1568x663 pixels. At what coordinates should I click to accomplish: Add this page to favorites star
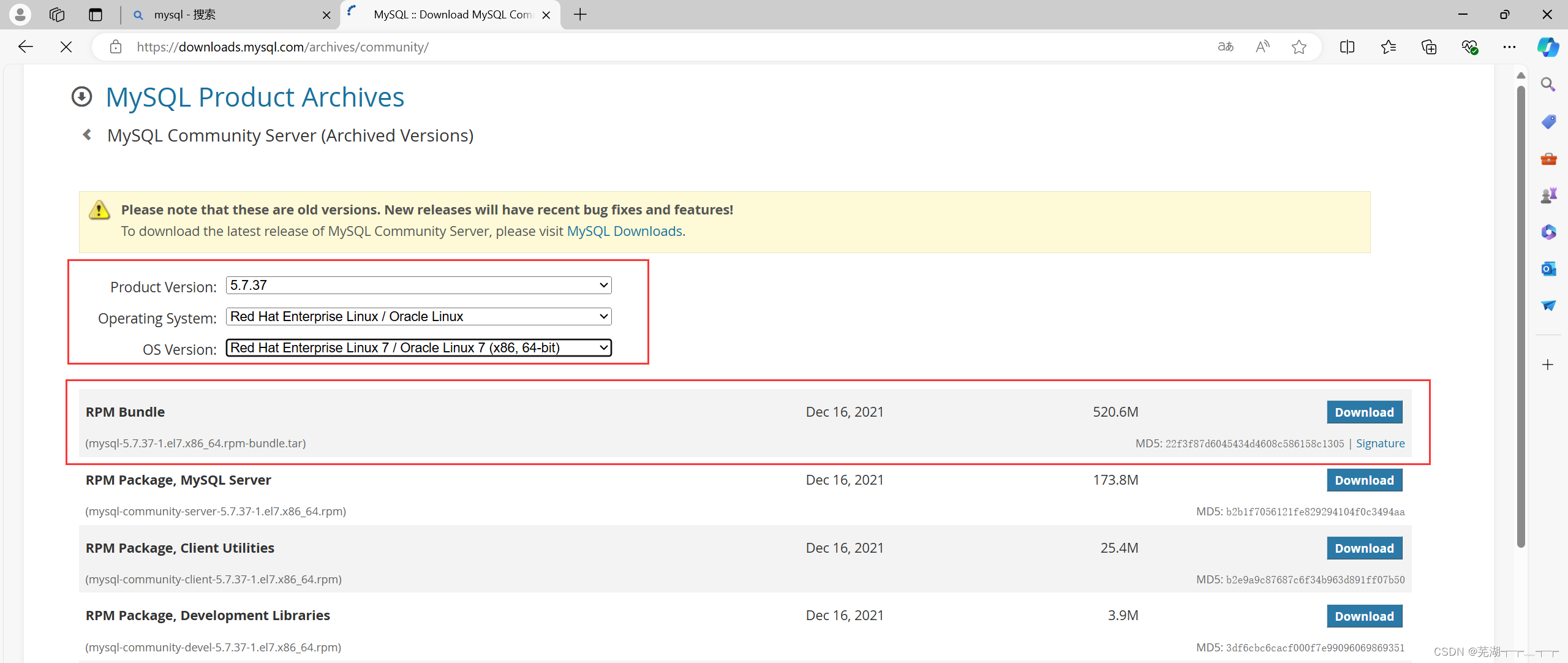1299,47
